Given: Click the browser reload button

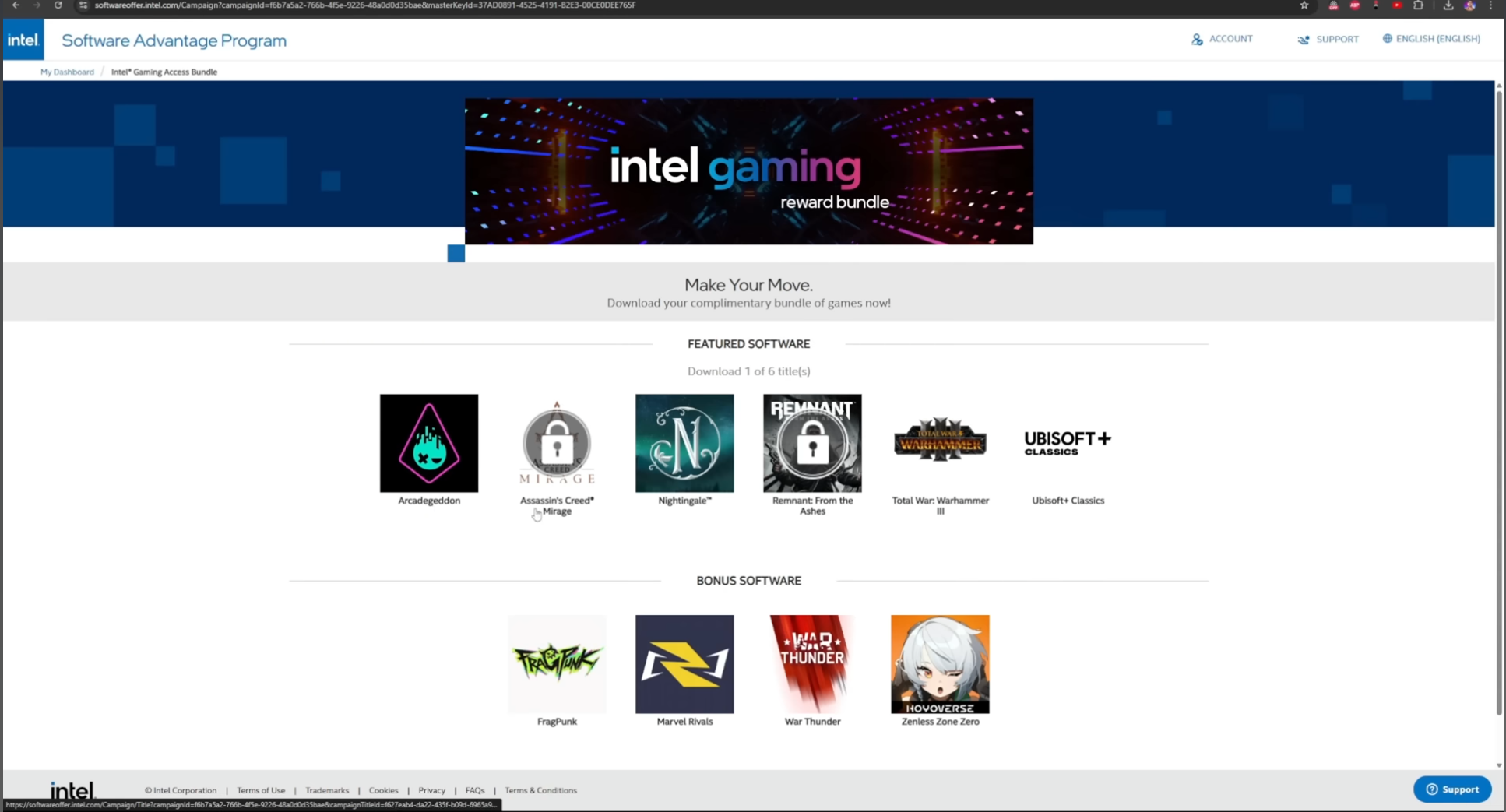Looking at the screenshot, I should tap(58, 5).
